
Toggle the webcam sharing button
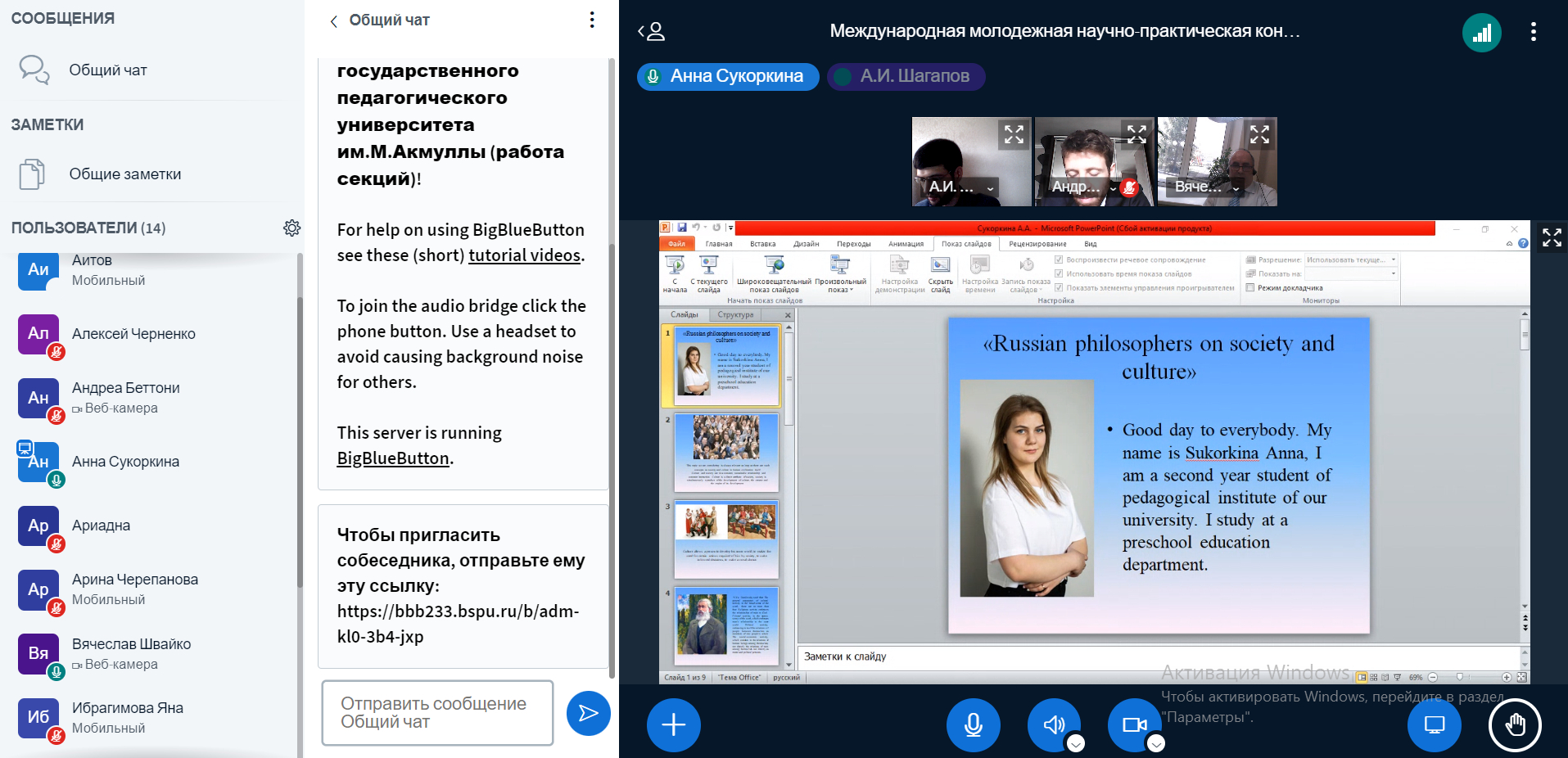pyautogui.click(x=1134, y=724)
